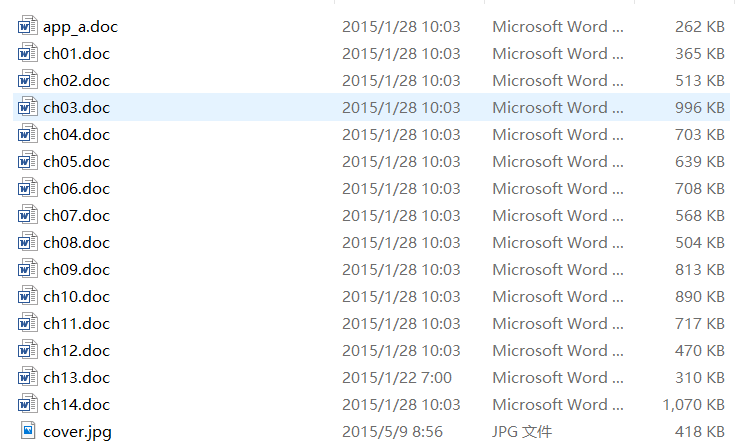
Task: Select the ch09.doc file name
Action: [77, 269]
